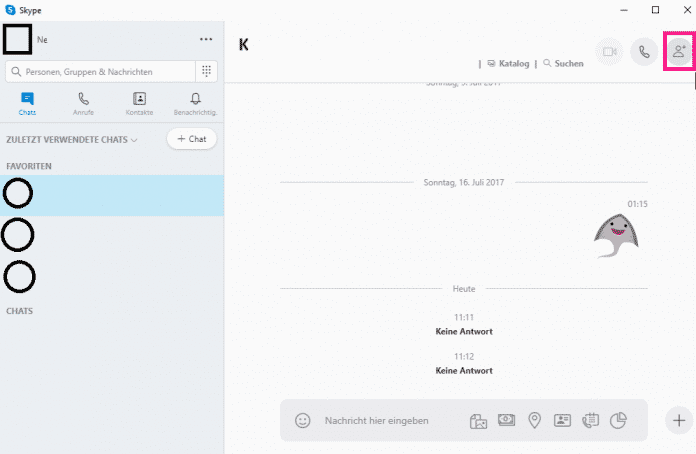Click the create poll icon
Viewport: 696px width, 454px height.
pos(618,421)
